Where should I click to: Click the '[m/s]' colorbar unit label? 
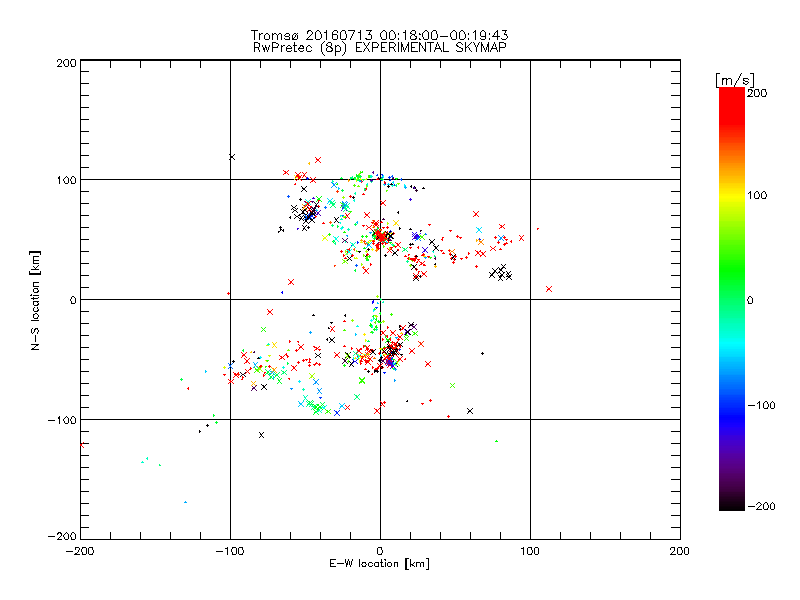pyautogui.click(x=735, y=80)
